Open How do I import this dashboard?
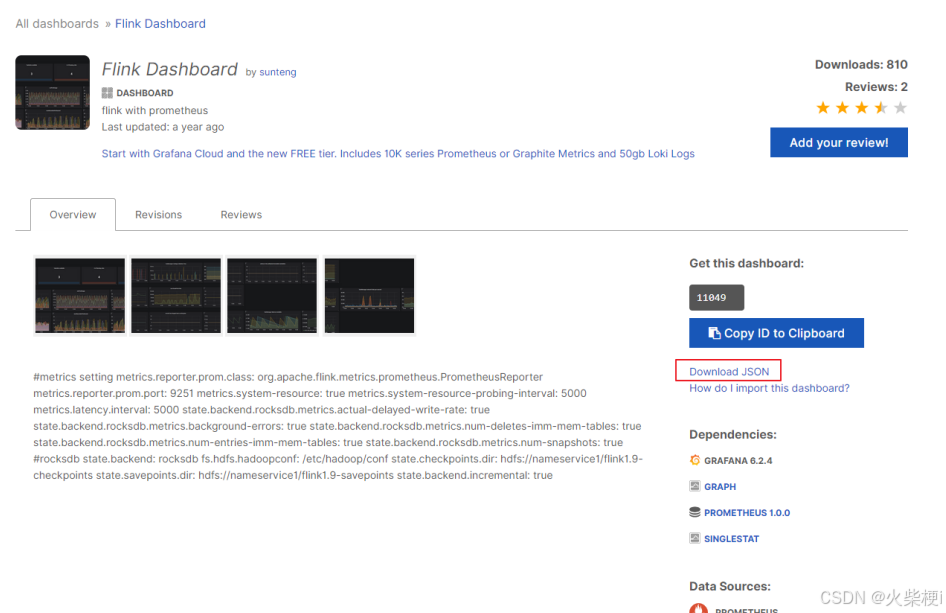The image size is (946, 613). tap(769, 388)
